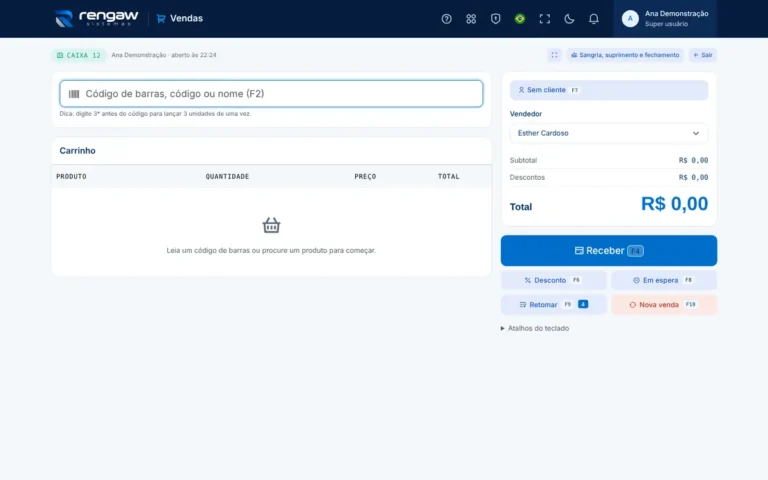This screenshot has height=480, width=768.
Task: Click the PRODUTO column header
Action: tap(71, 176)
